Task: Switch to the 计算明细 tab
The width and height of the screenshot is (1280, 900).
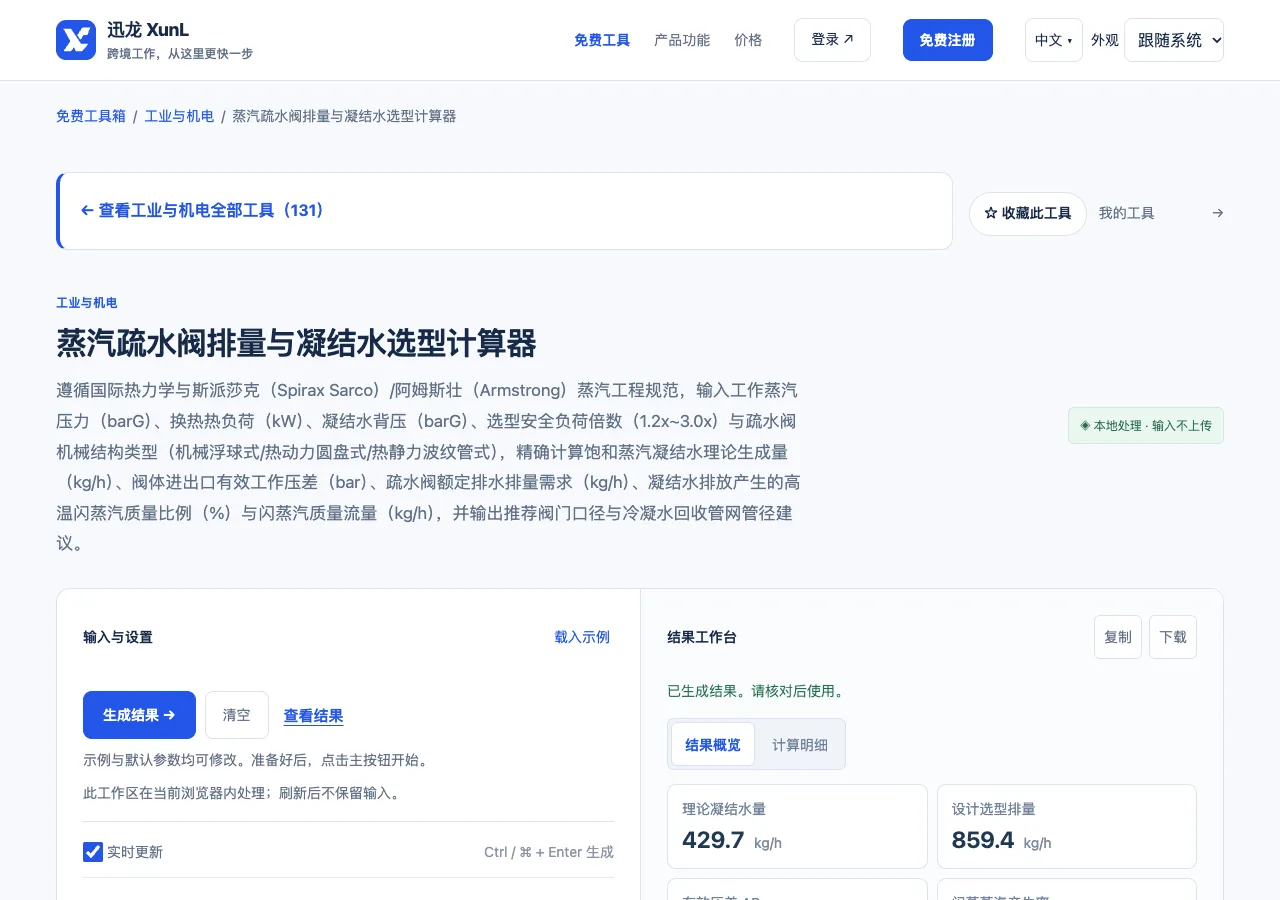Action: click(800, 744)
